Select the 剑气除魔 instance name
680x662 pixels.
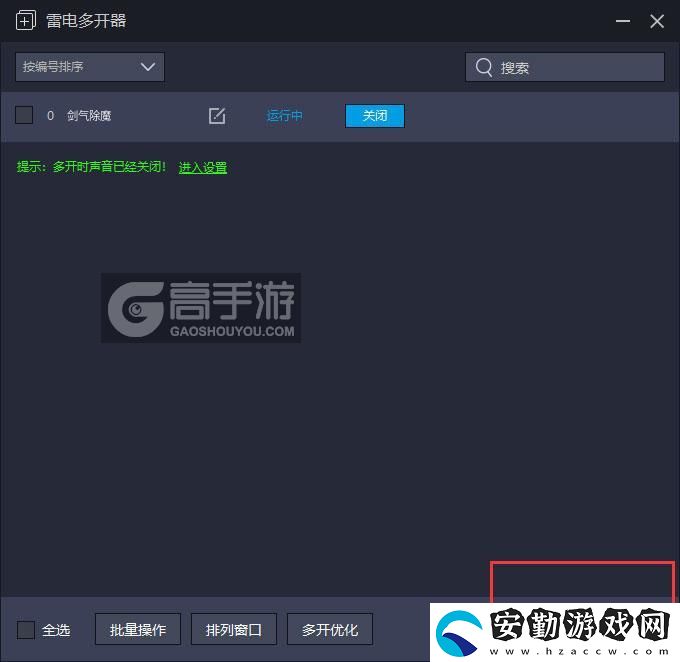89,116
